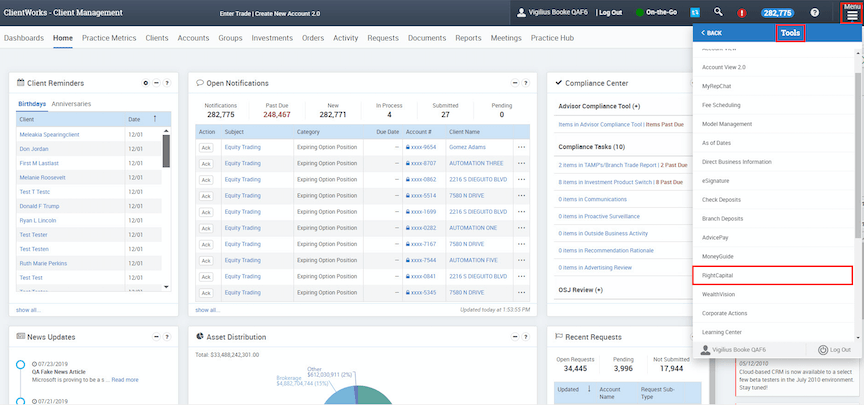Image resolution: width=864 pixels, height=405 pixels.
Task: Open help for the News Updates panel
Action: (x=166, y=336)
